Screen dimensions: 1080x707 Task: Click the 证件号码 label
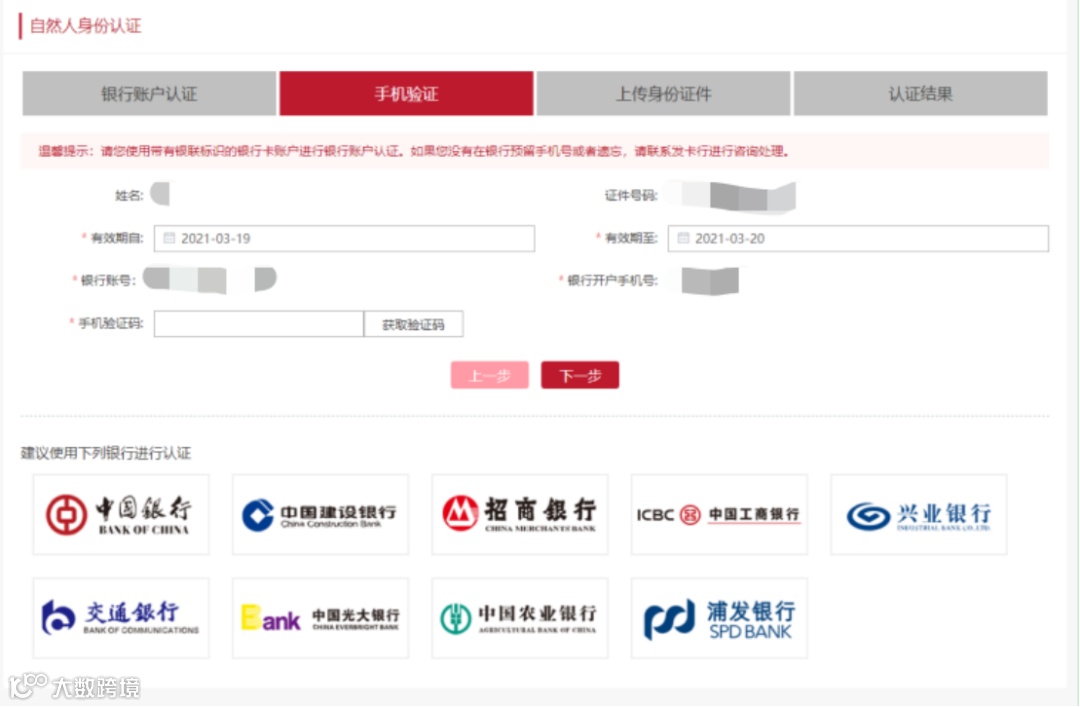pyautogui.click(x=631, y=196)
